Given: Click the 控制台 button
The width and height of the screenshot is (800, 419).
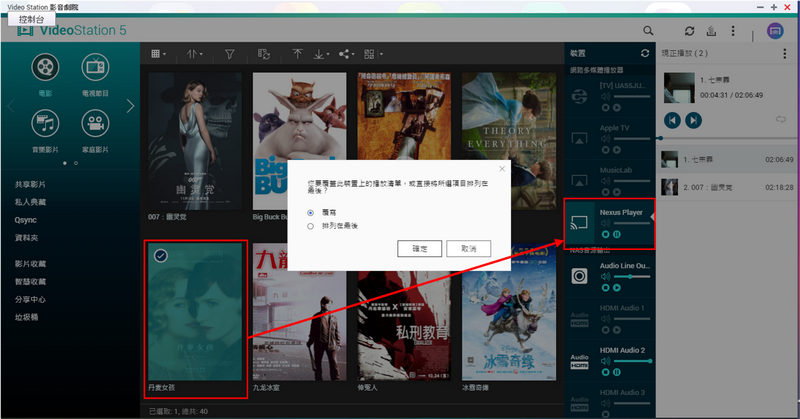Looking at the screenshot, I should click(32, 19).
